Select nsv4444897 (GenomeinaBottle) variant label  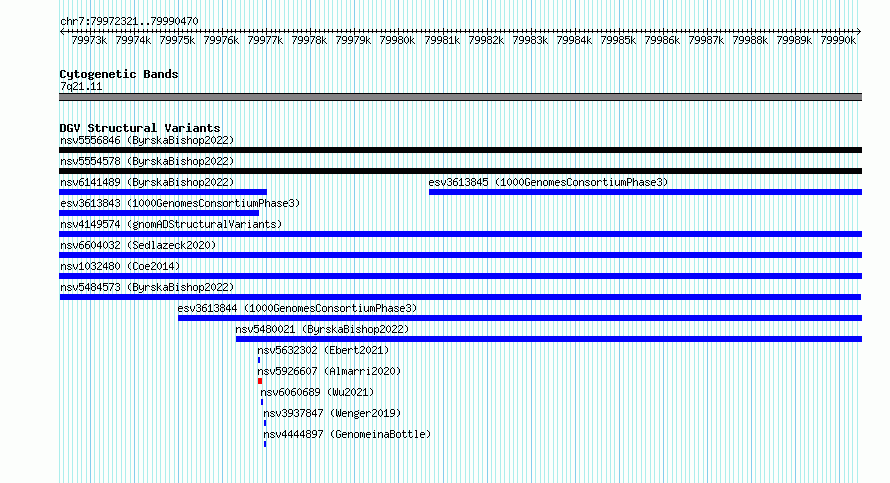tap(347, 434)
